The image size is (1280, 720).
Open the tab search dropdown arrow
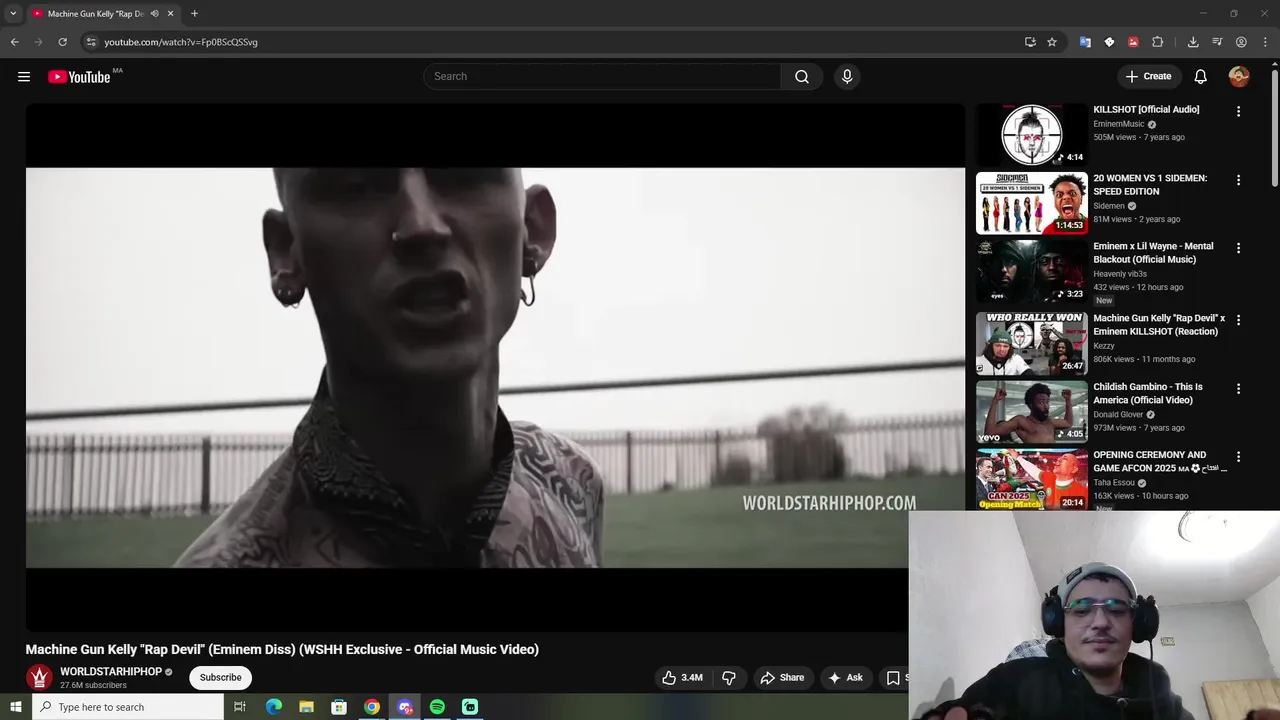[13, 14]
